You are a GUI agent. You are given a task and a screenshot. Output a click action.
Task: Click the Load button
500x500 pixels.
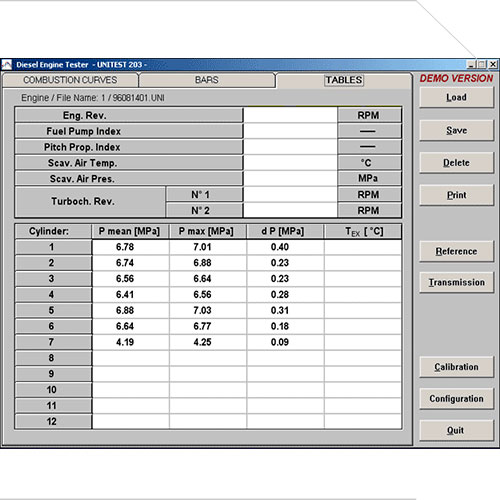point(456,97)
